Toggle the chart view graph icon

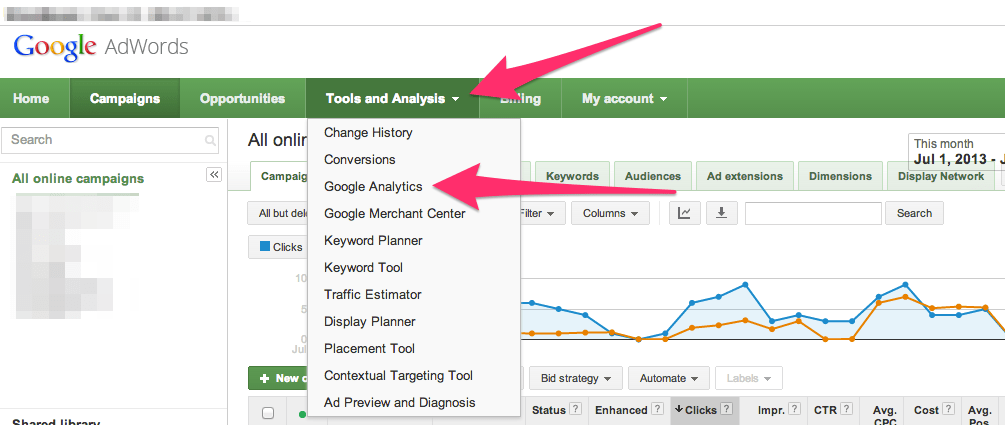click(685, 213)
